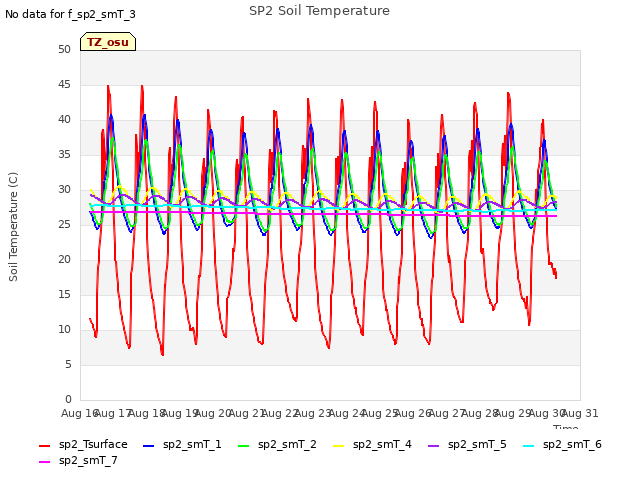The height and width of the screenshot is (480, 640).
Task: Click the 35 y-axis tick label
Action: [x=64, y=154]
